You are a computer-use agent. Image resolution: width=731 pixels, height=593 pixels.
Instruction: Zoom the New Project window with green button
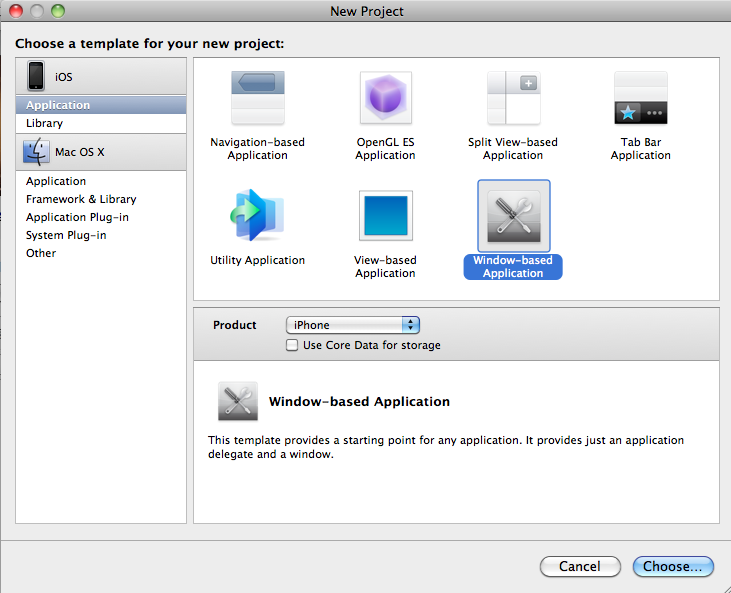pos(58,11)
